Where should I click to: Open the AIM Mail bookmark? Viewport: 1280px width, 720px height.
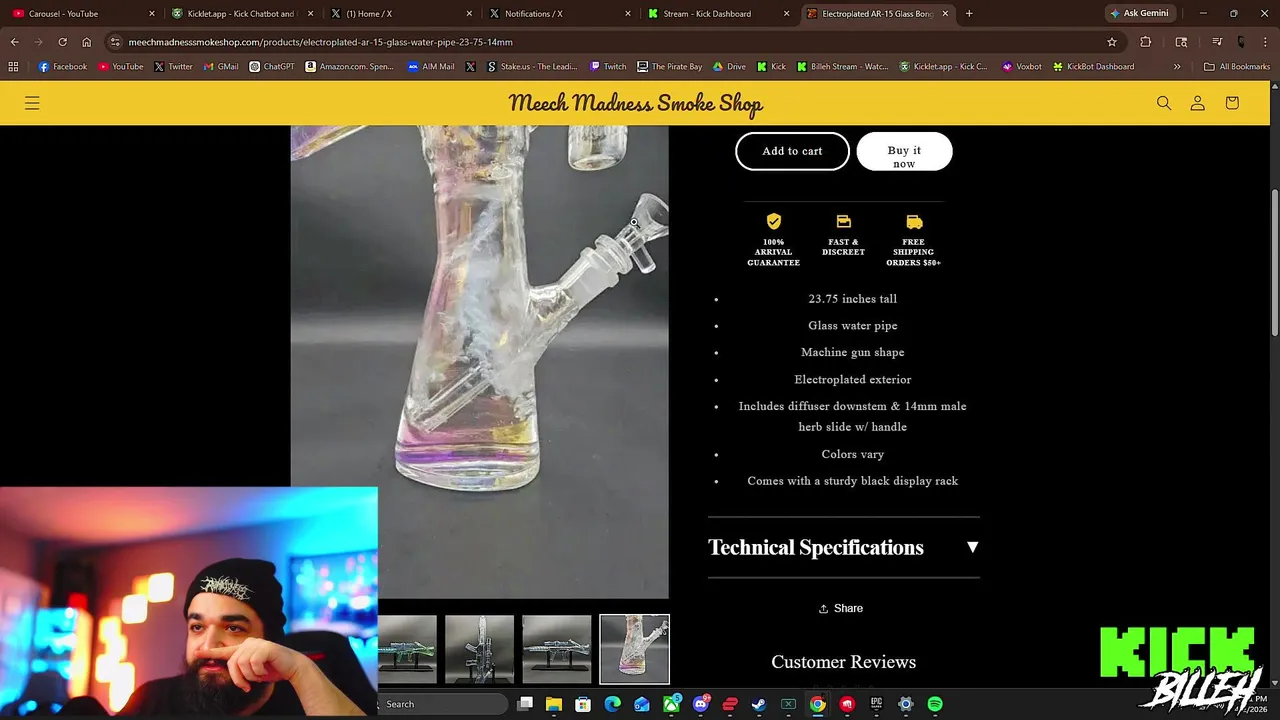431,67
